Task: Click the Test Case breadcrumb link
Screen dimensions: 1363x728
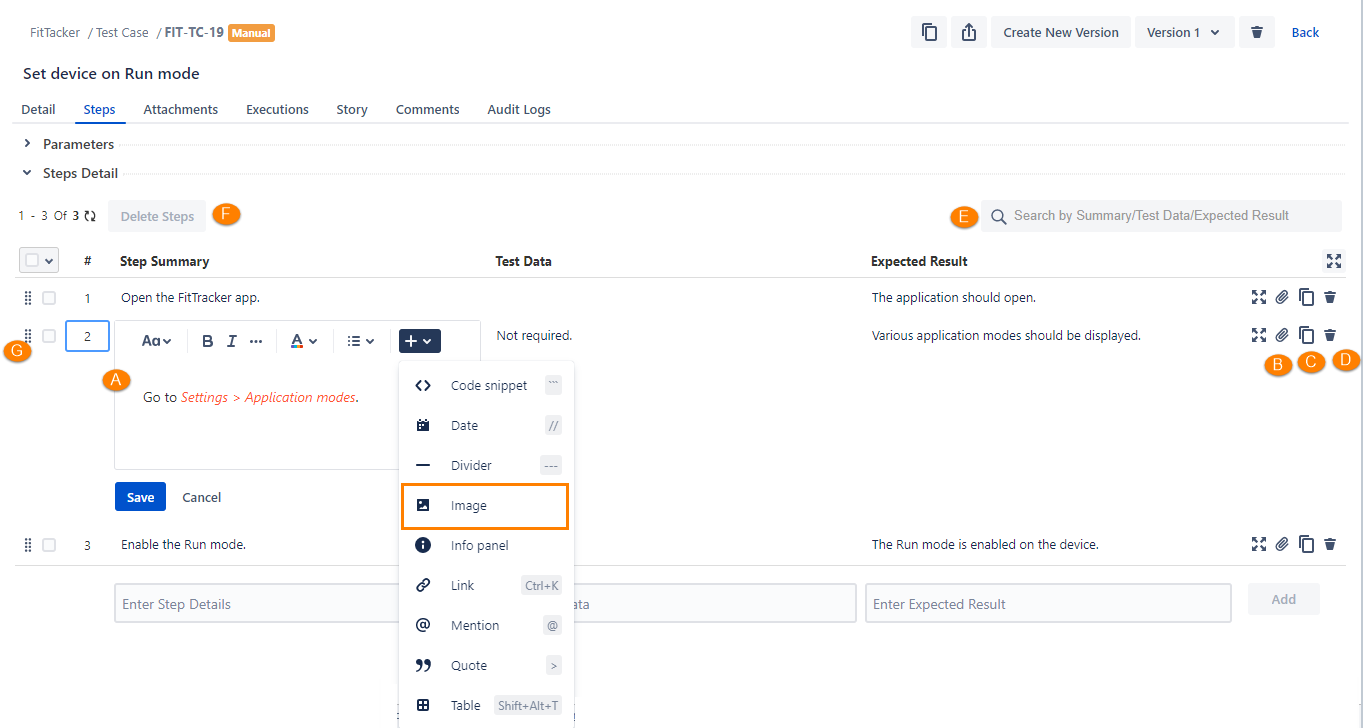Action: [122, 32]
